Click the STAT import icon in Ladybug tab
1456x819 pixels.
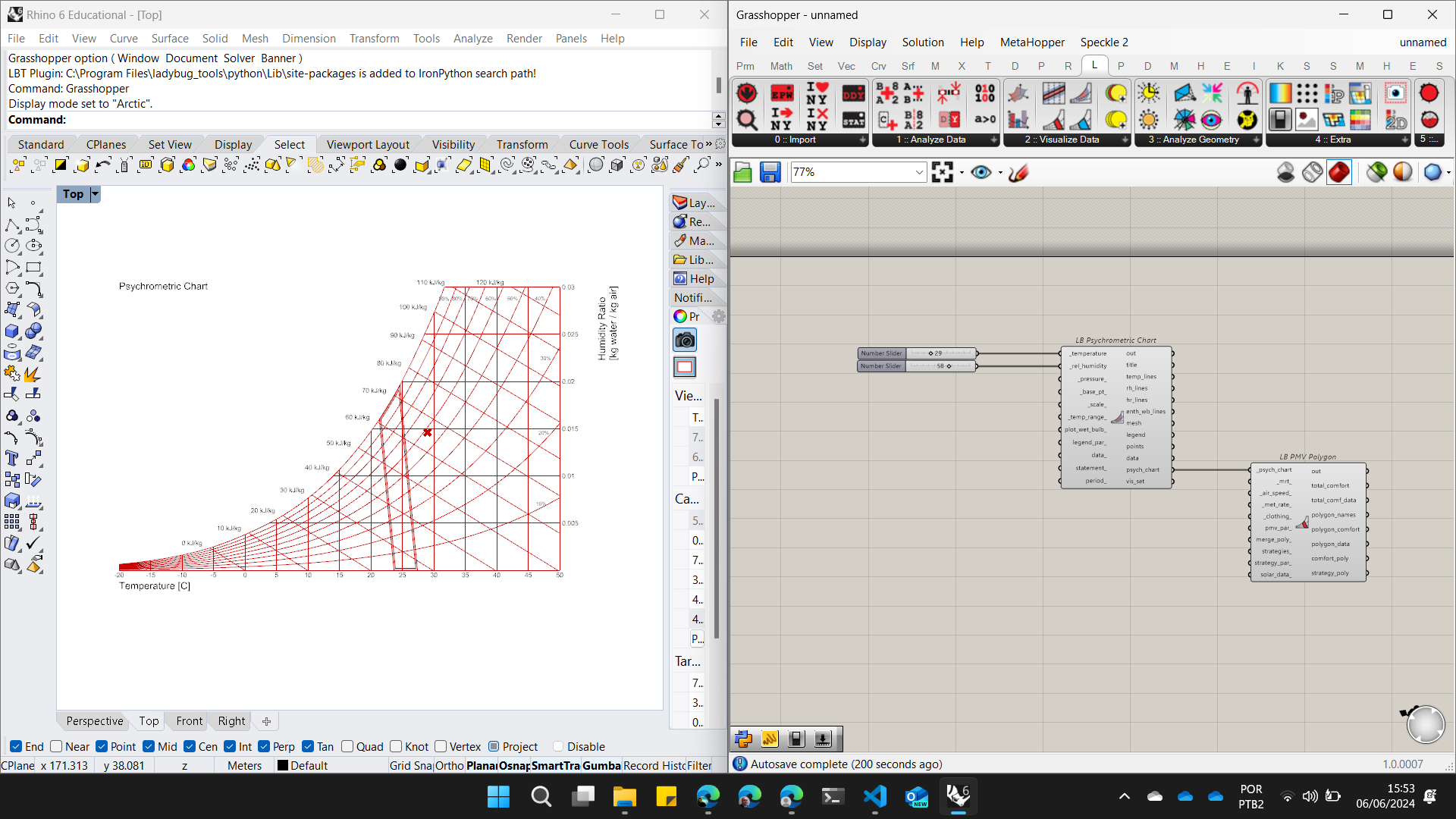click(x=853, y=120)
